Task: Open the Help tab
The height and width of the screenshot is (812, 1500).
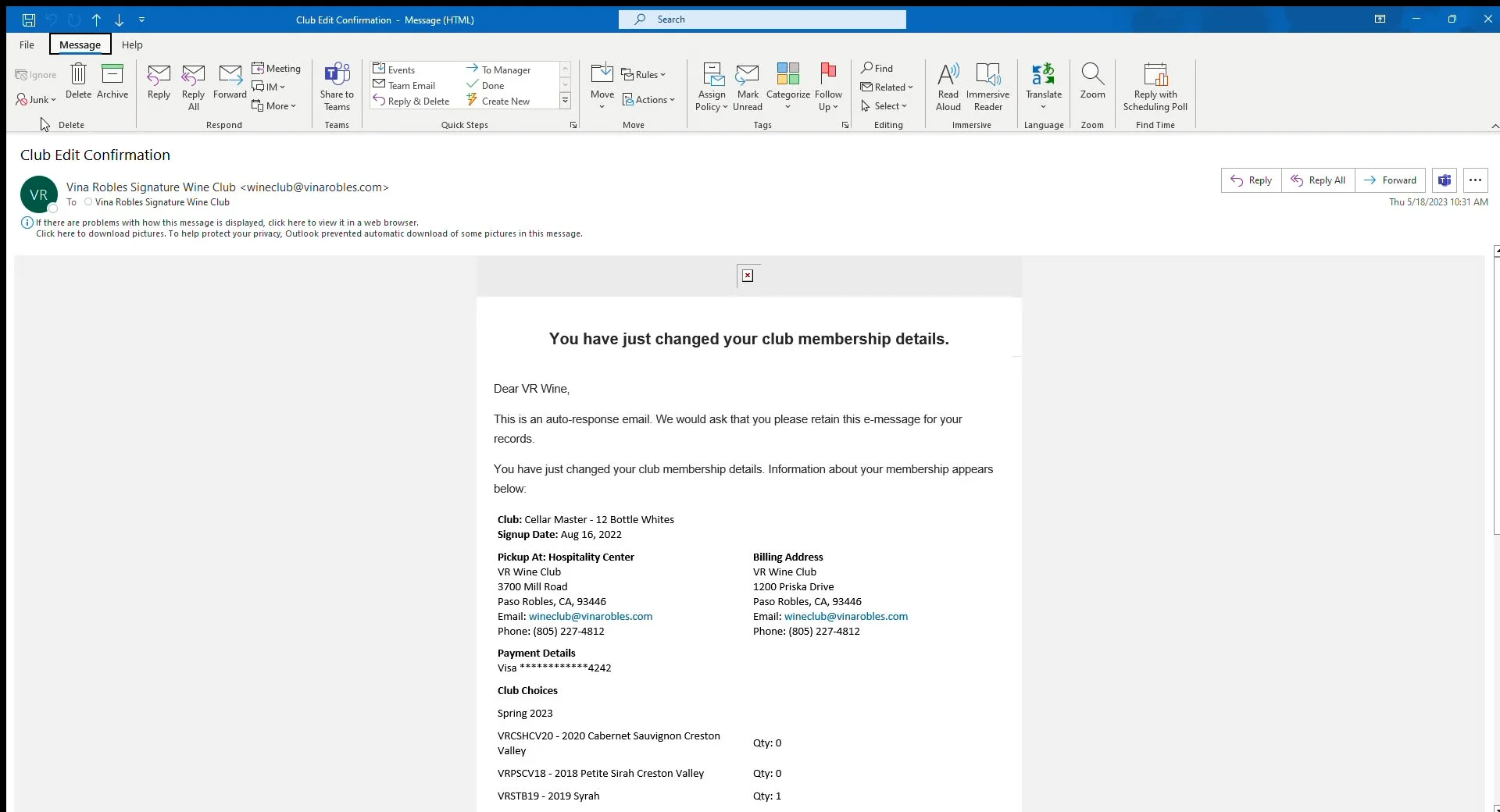Action: pos(132,45)
